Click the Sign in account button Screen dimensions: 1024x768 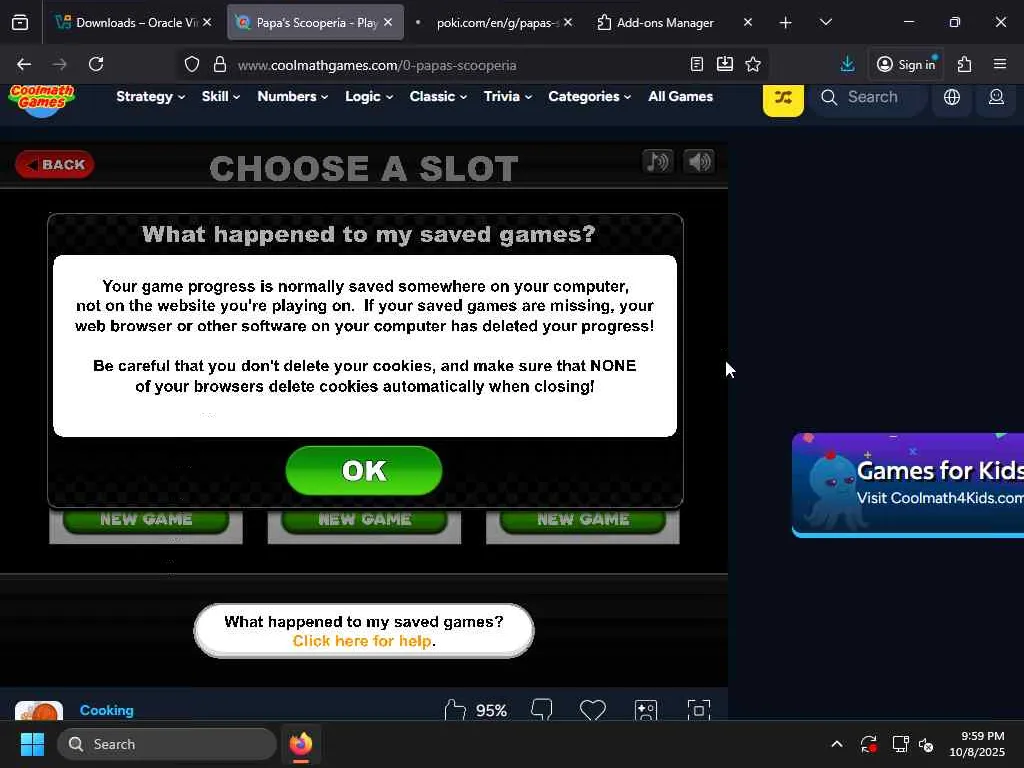click(906, 64)
